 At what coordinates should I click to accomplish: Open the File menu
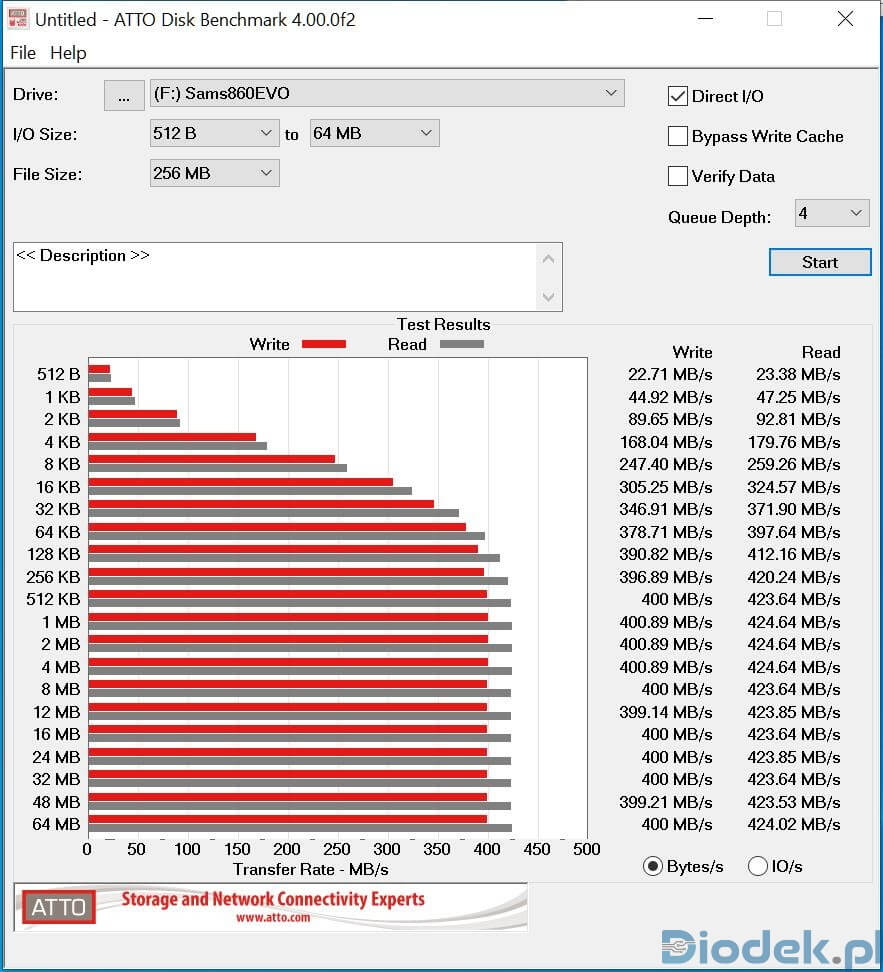(22, 53)
